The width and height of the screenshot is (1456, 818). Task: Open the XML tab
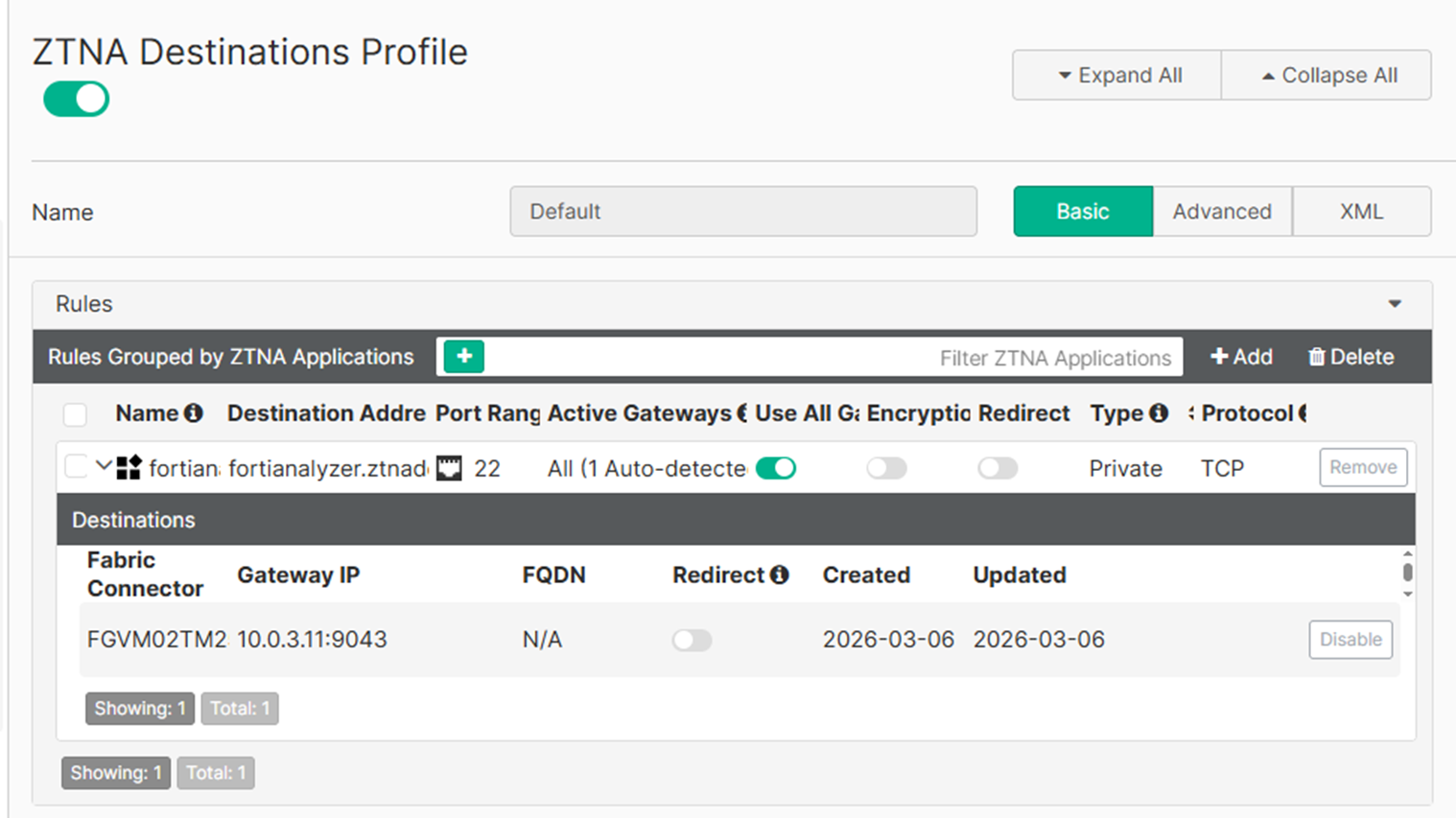click(1361, 211)
